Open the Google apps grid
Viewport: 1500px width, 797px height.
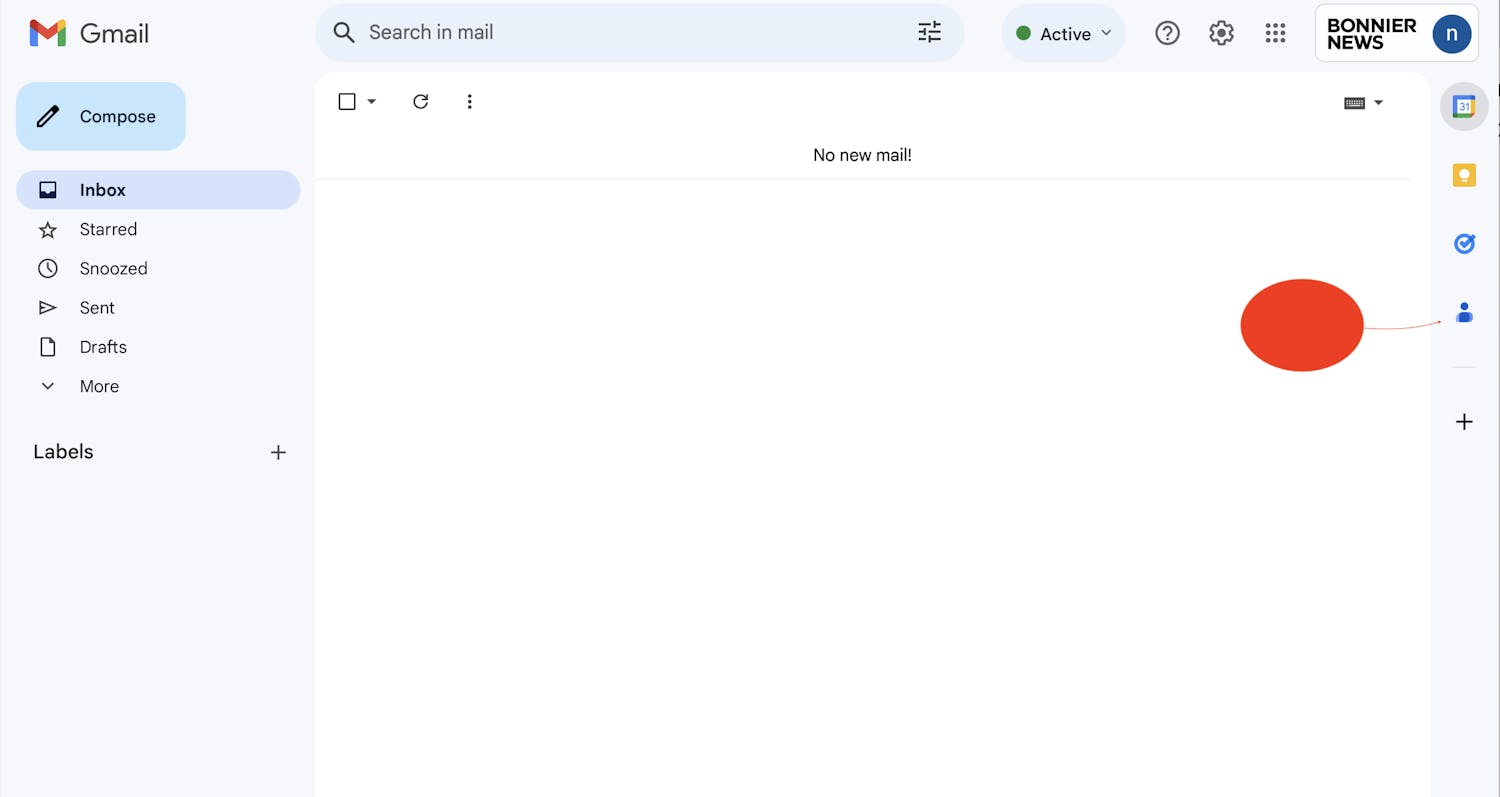click(1275, 33)
